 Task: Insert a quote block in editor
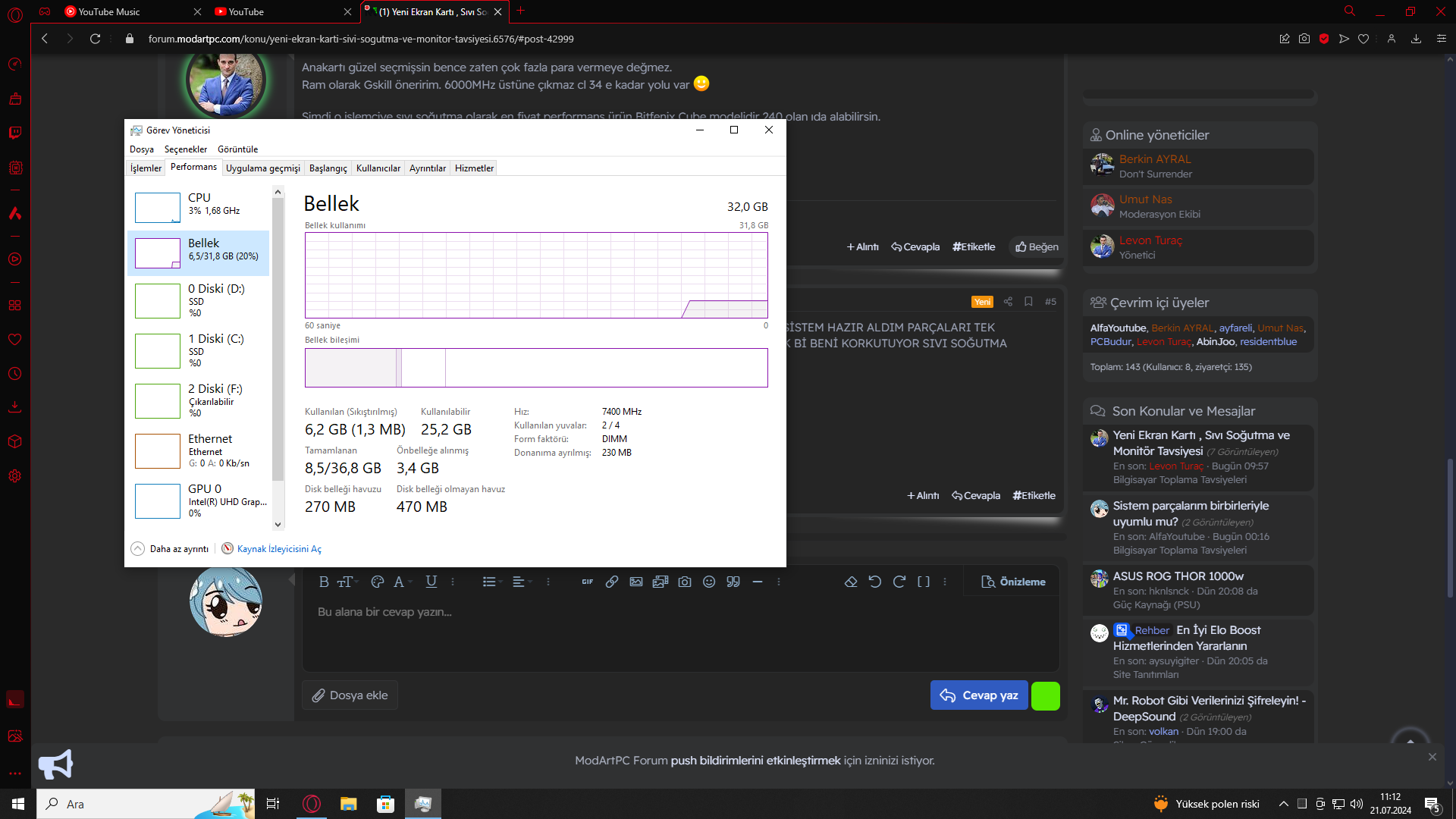pos(733,582)
